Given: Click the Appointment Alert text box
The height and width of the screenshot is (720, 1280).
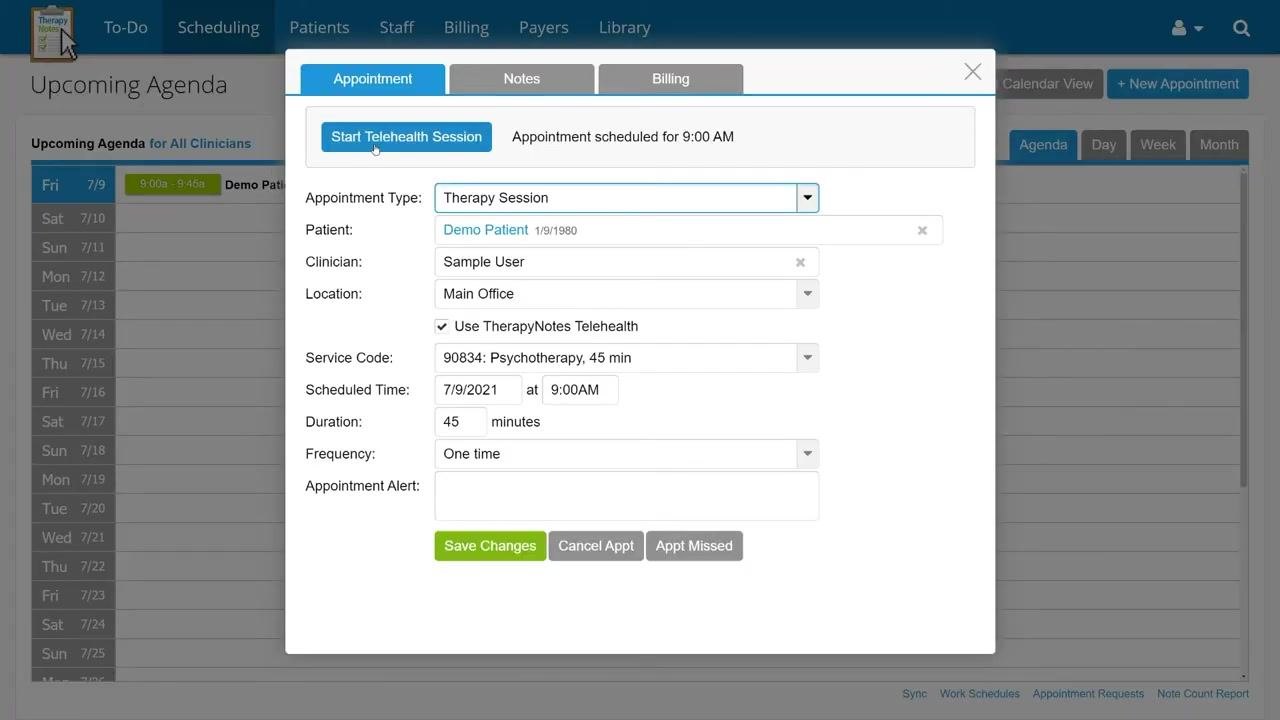Looking at the screenshot, I should (x=627, y=496).
